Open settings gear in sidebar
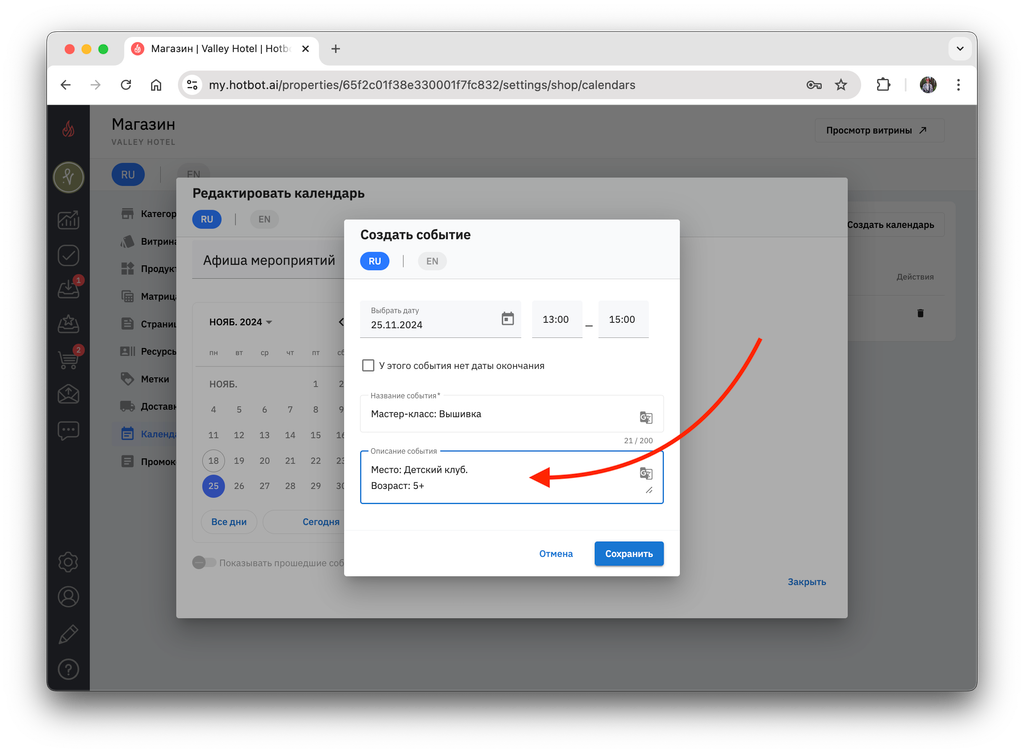The image size is (1024, 753). (x=68, y=562)
